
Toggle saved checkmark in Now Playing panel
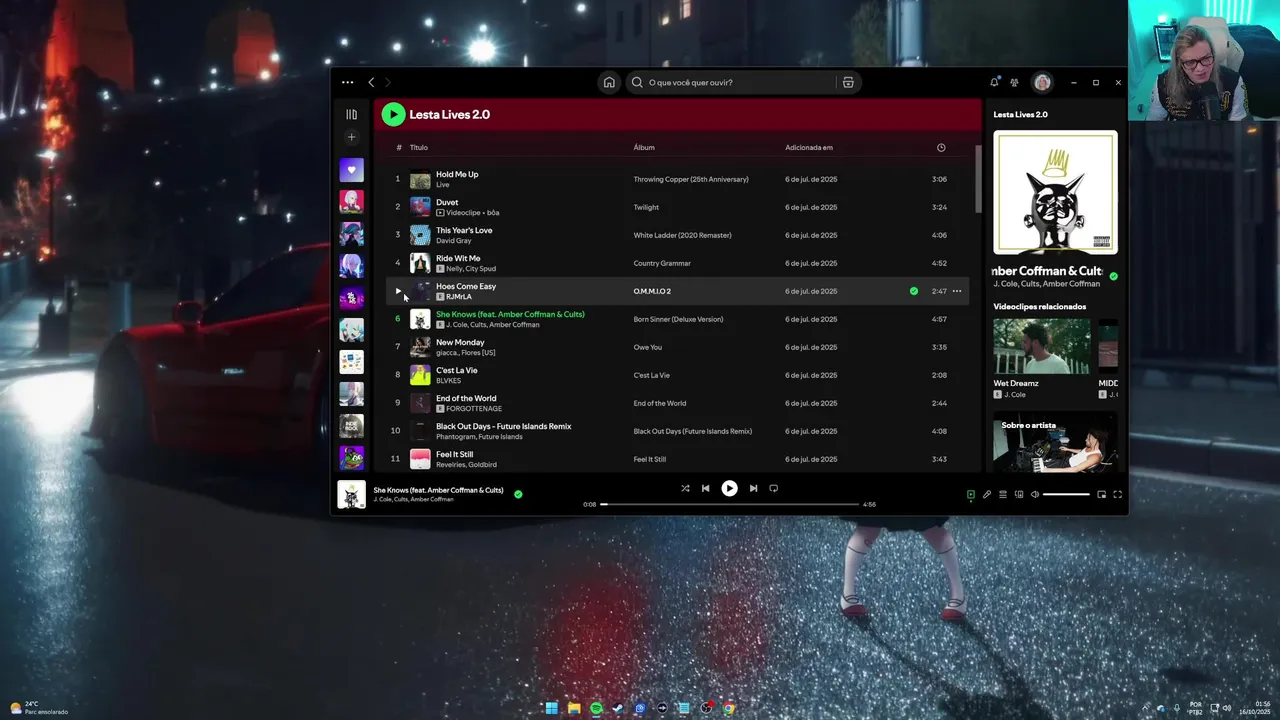click(1113, 276)
